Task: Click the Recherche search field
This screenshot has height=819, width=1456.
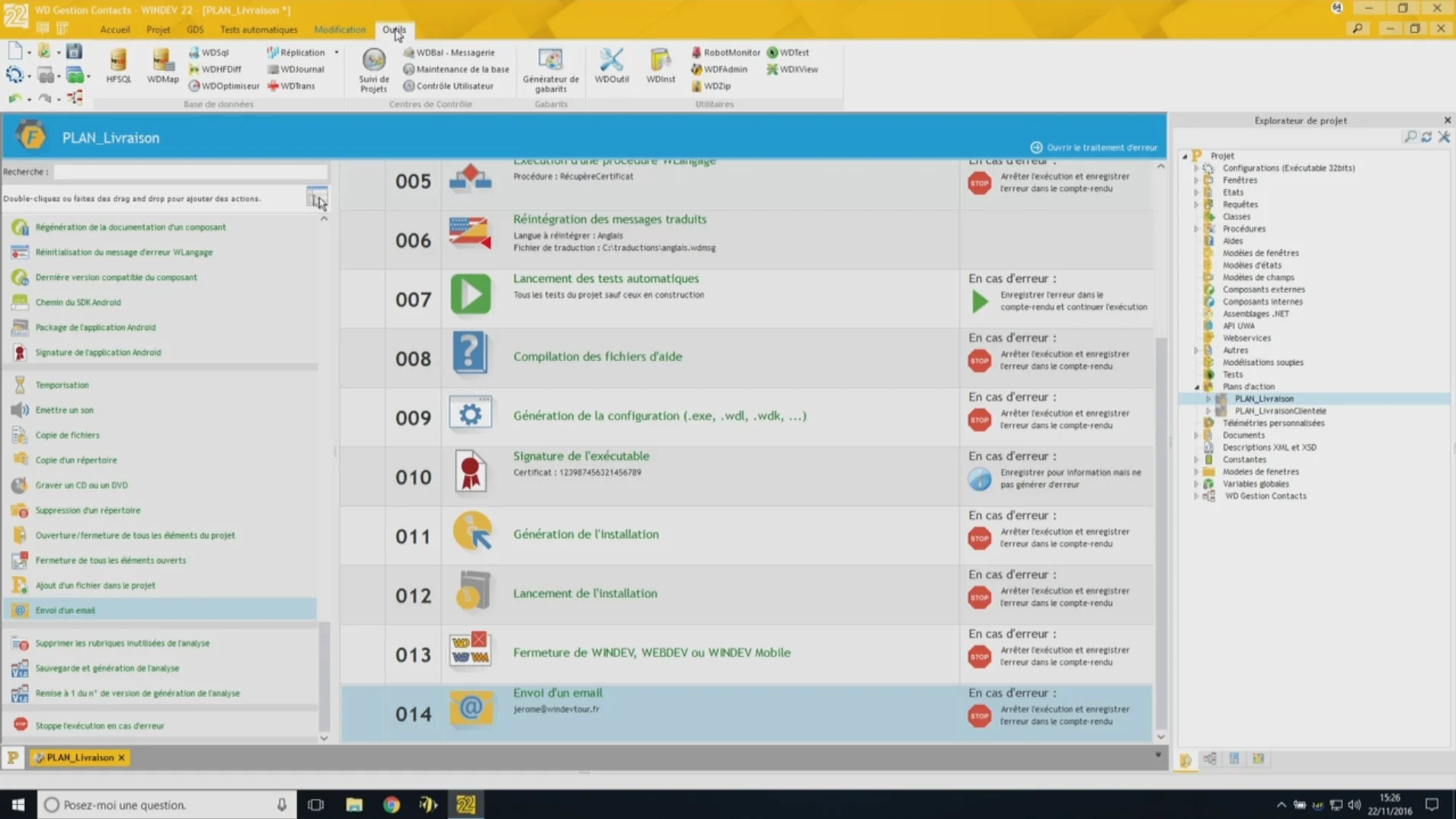Action: click(190, 172)
